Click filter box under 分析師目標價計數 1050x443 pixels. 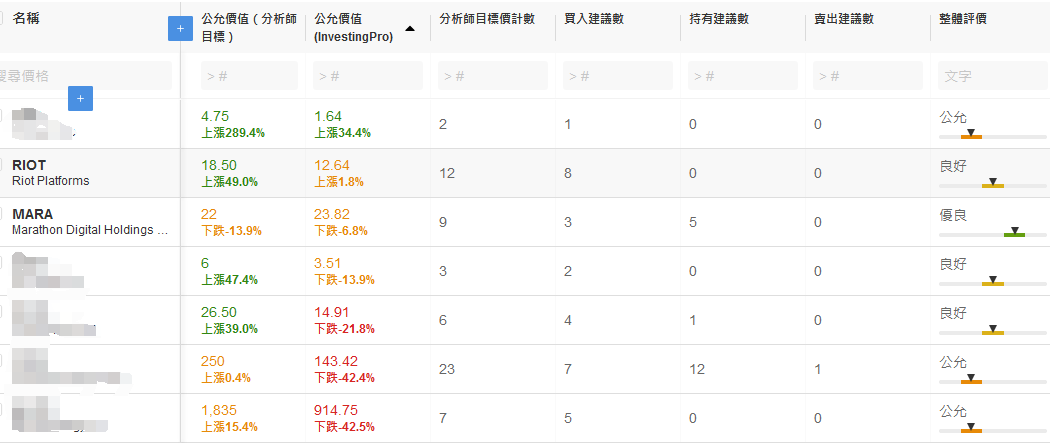coord(492,76)
